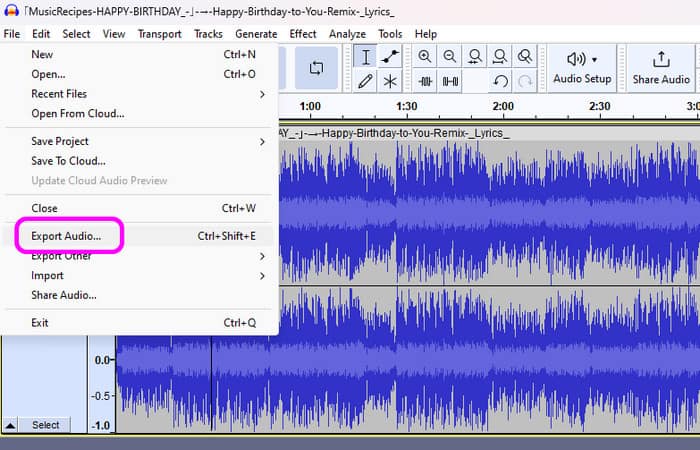
Task: Click the 2:00 mark on the timeline
Action: point(503,106)
